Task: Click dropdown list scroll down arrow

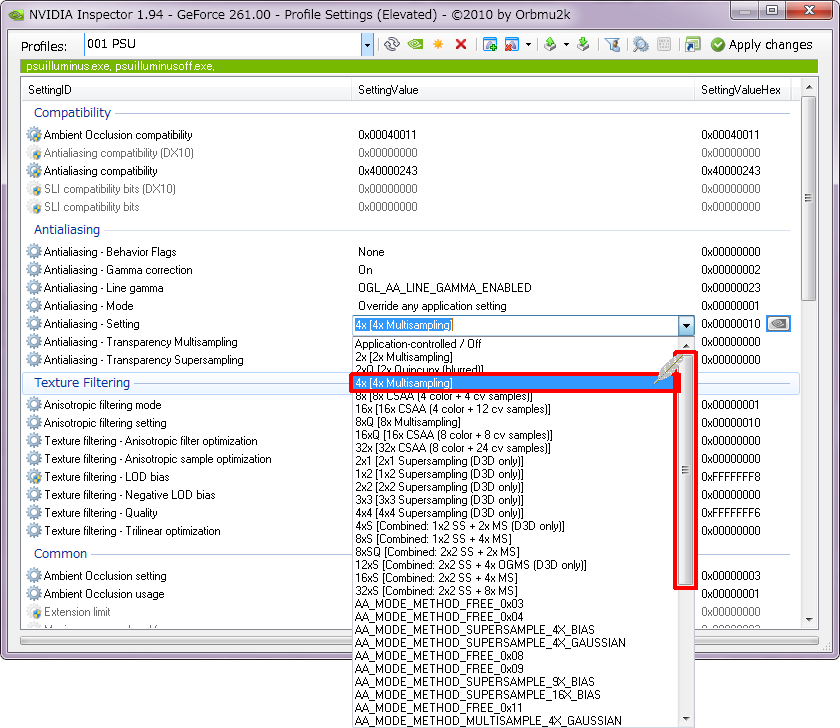Action: click(x=686, y=719)
